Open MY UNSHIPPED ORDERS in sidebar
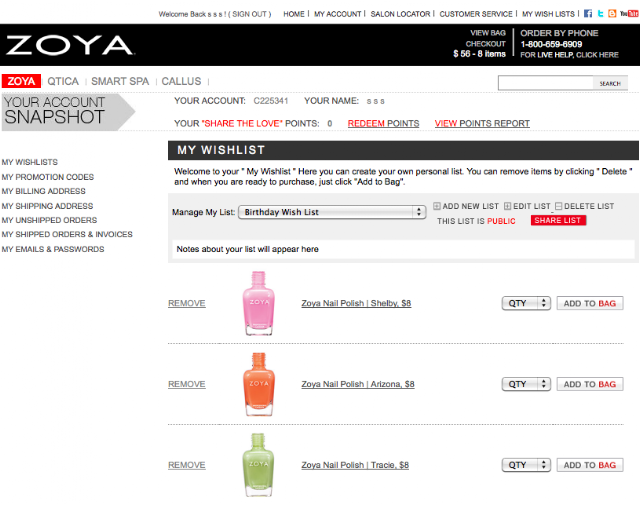The image size is (640, 505). 49,220
